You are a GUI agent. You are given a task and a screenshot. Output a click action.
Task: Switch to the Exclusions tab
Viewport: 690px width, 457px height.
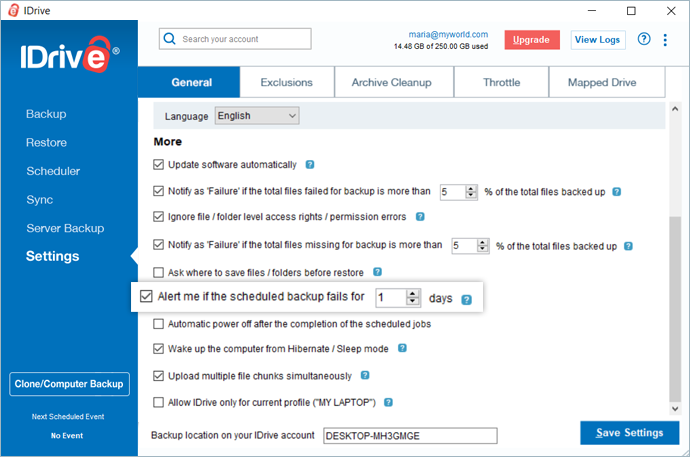pos(287,82)
